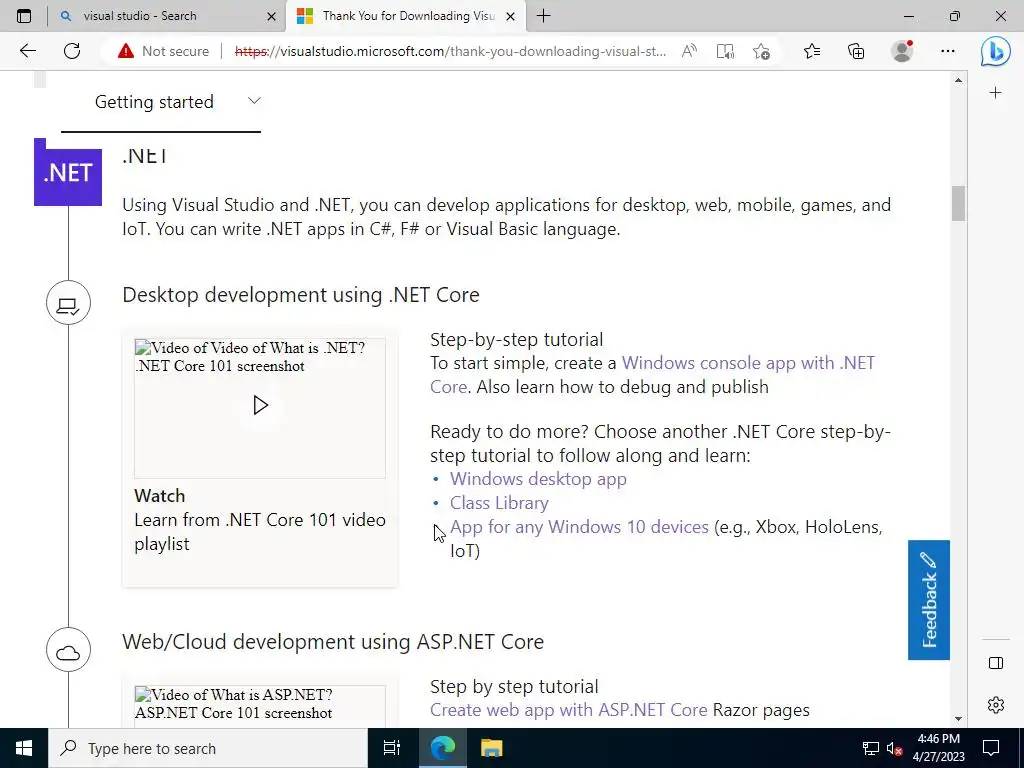This screenshot has width=1024, height=768.
Task: Go back with the browser back arrow
Action: [x=27, y=51]
